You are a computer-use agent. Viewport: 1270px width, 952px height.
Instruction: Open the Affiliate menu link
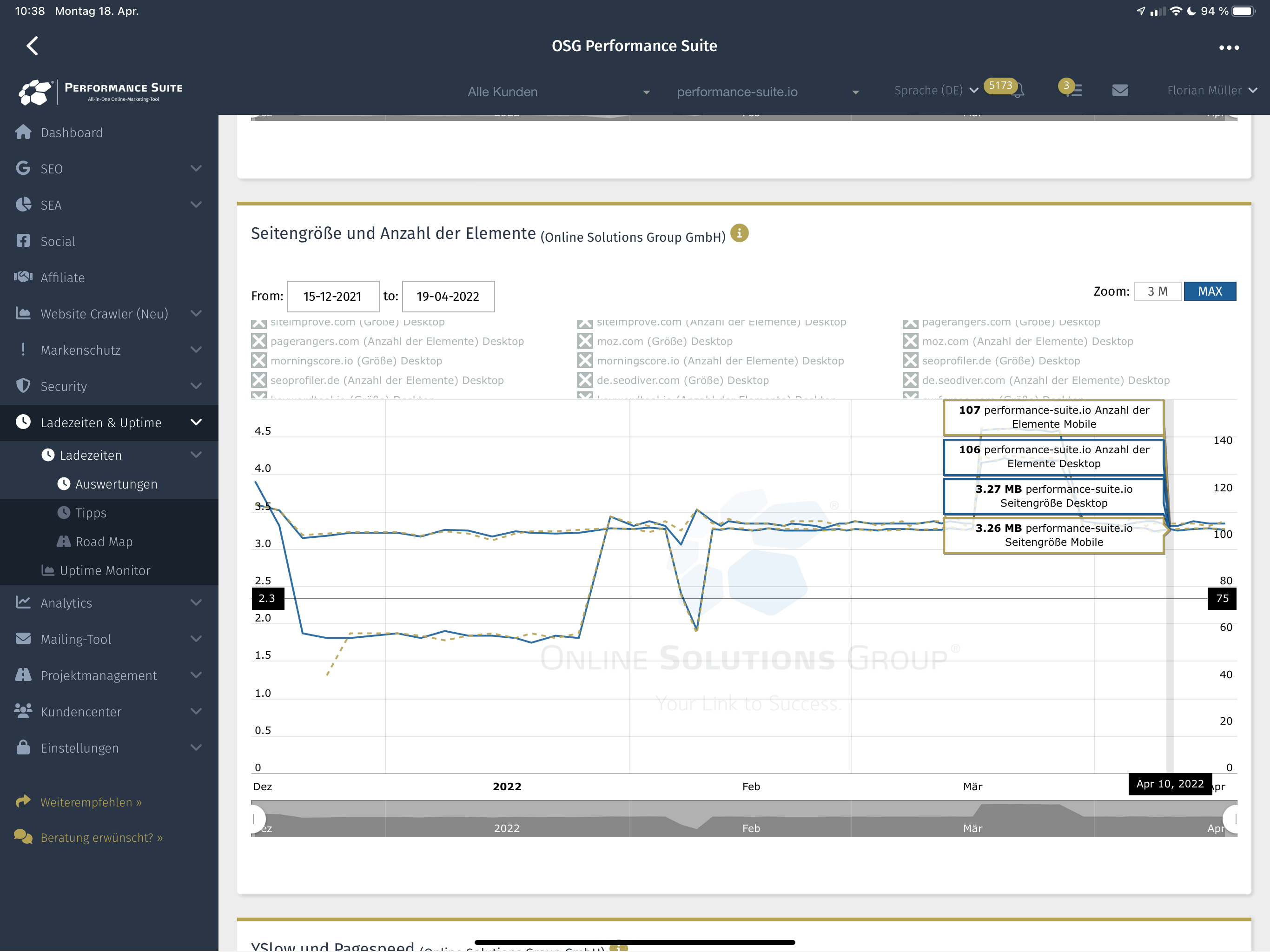pos(63,278)
